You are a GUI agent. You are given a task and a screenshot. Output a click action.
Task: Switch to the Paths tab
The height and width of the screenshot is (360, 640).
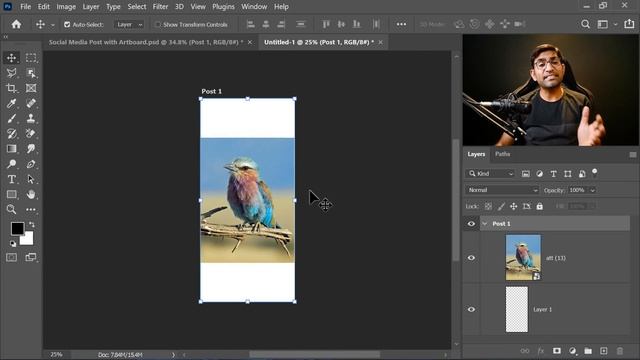(502, 154)
